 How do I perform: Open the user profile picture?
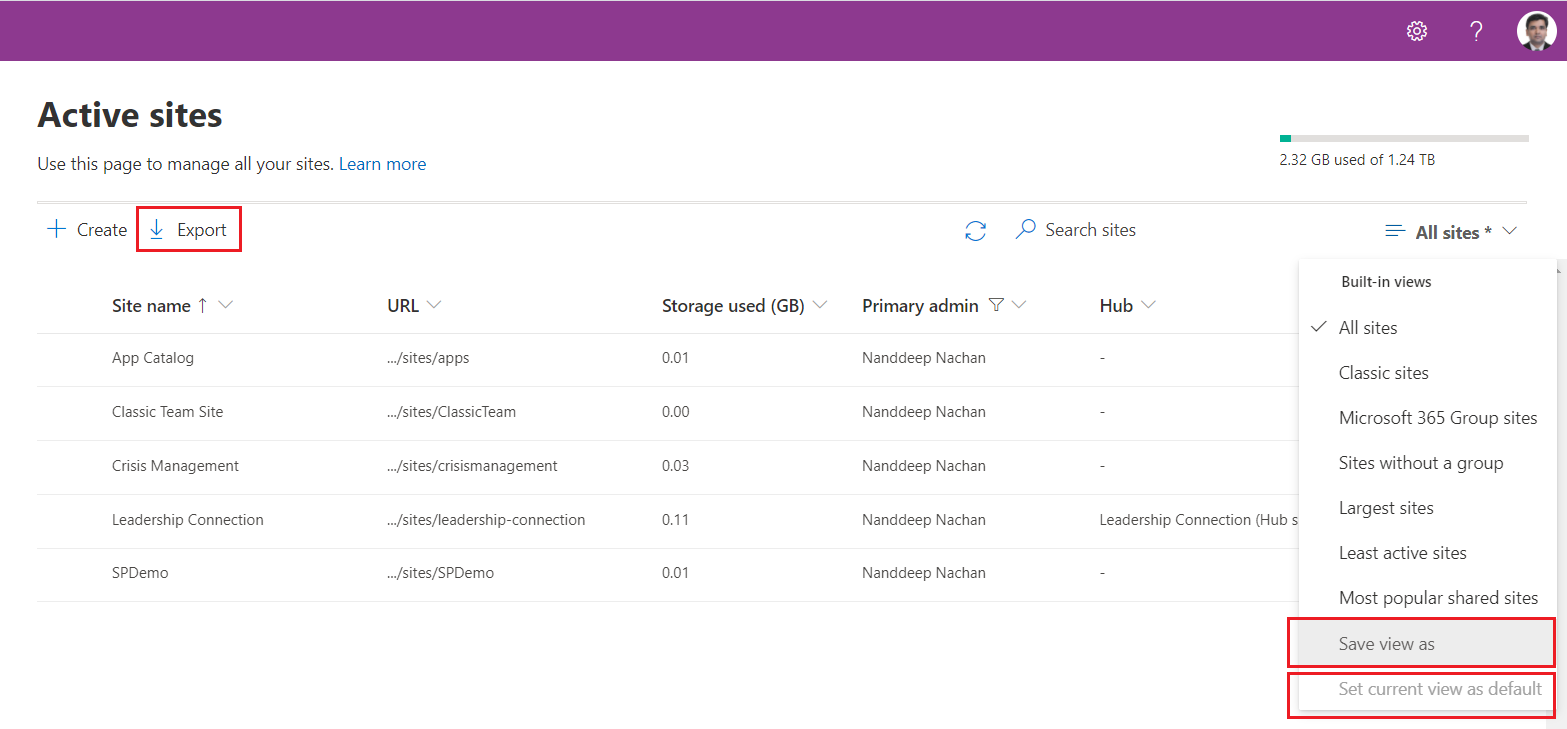click(x=1535, y=31)
